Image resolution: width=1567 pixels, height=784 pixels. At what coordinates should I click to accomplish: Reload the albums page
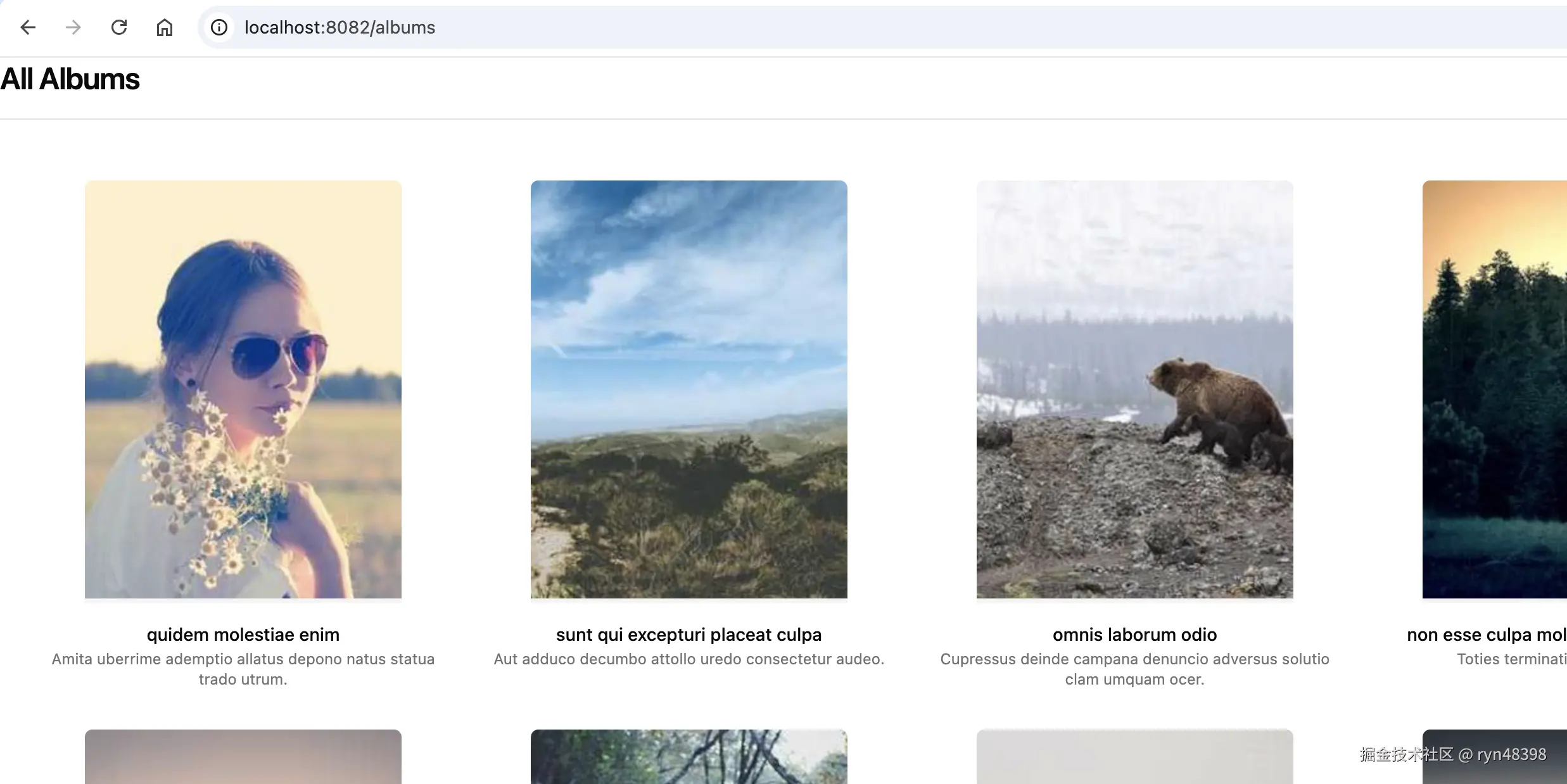pos(119,27)
